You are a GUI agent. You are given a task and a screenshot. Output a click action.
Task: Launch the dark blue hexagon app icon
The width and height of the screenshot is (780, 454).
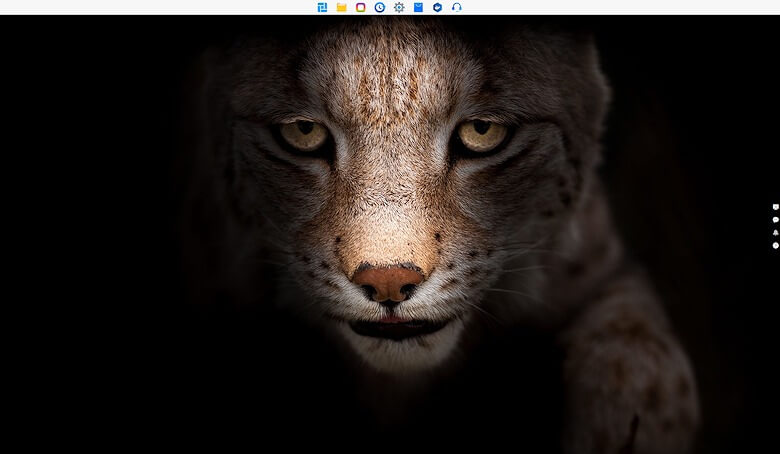[437, 7]
